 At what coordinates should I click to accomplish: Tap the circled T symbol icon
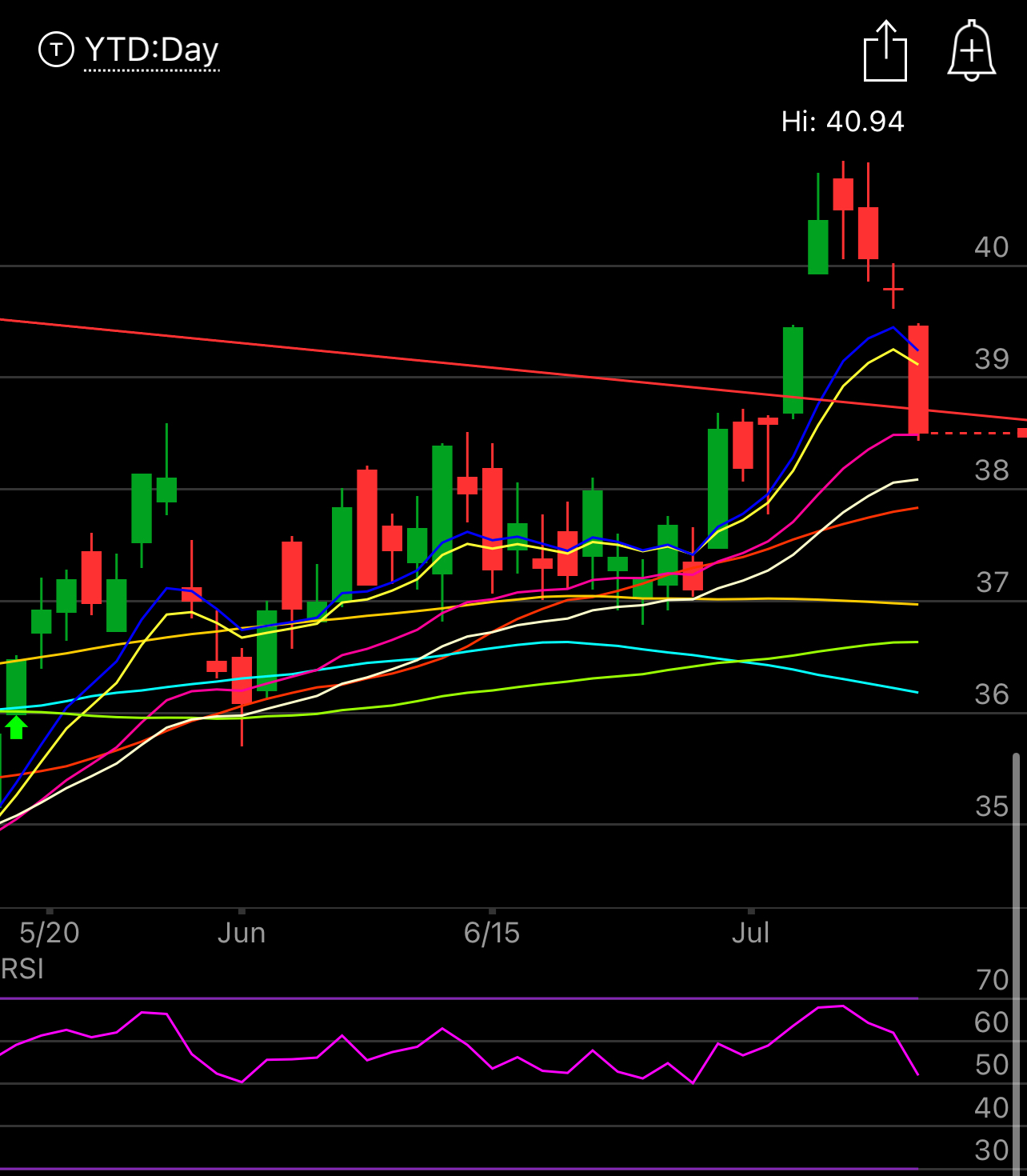point(56,50)
